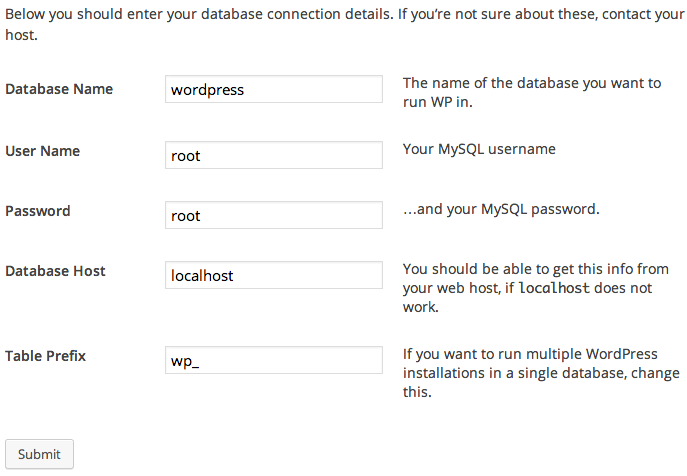Click the Database Name label
The image size is (687, 476).
click(59, 89)
